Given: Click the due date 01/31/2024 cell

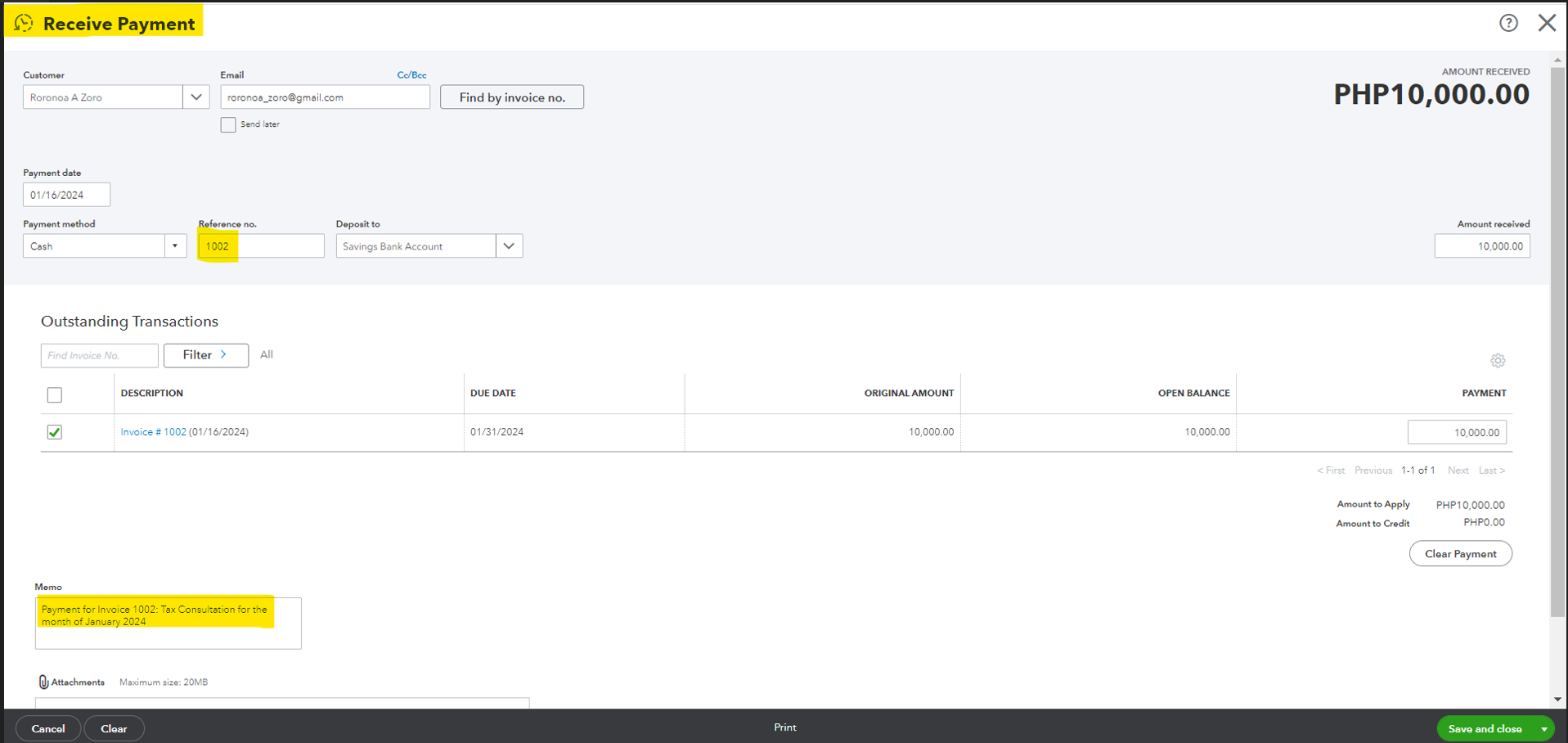Looking at the screenshot, I should click(x=496, y=432).
